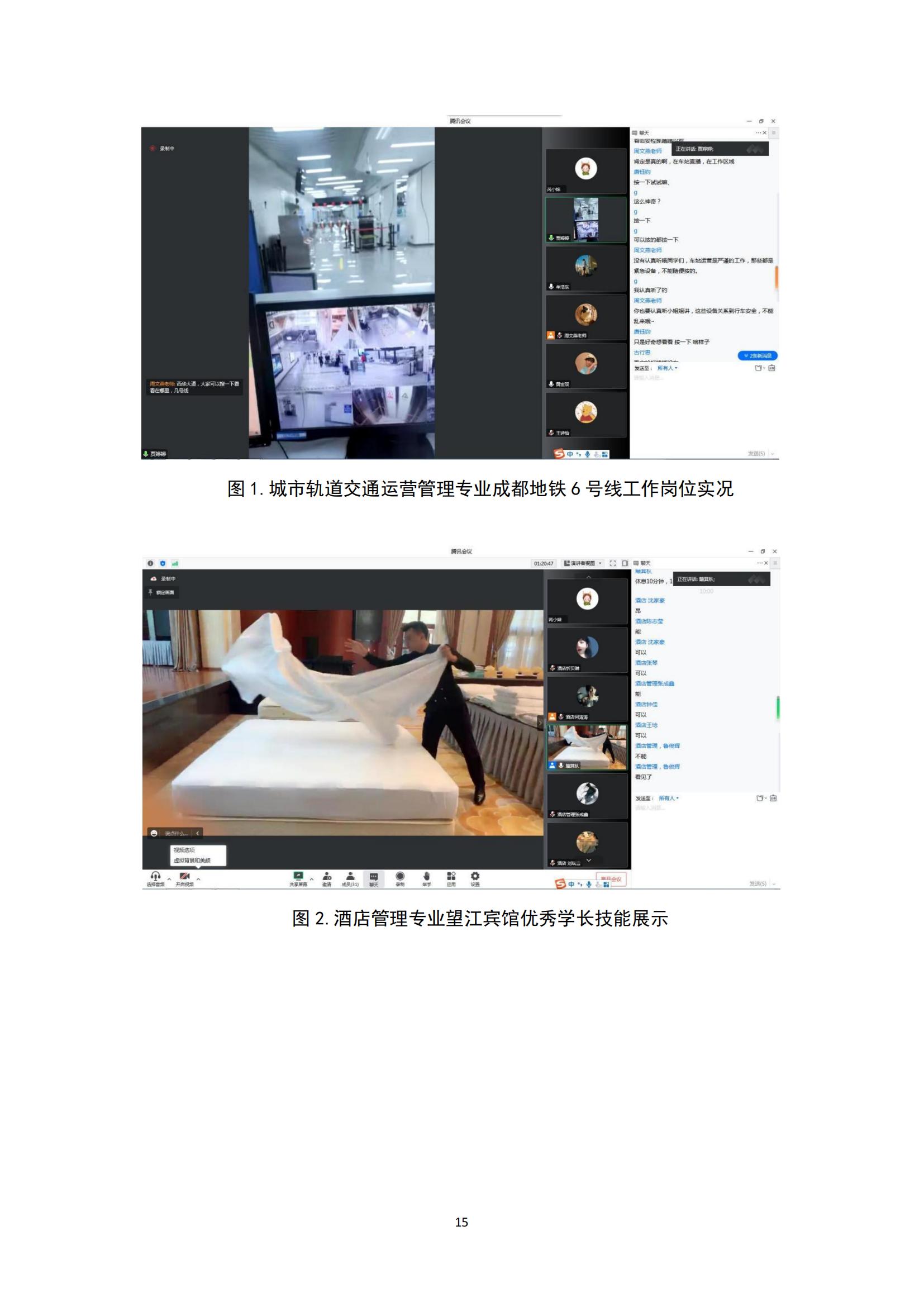Click the blue security shield icon in Figure 2 meeting
The width and height of the screenshot is (924, 1307).
pyautogui.click(x=163, y=563)
